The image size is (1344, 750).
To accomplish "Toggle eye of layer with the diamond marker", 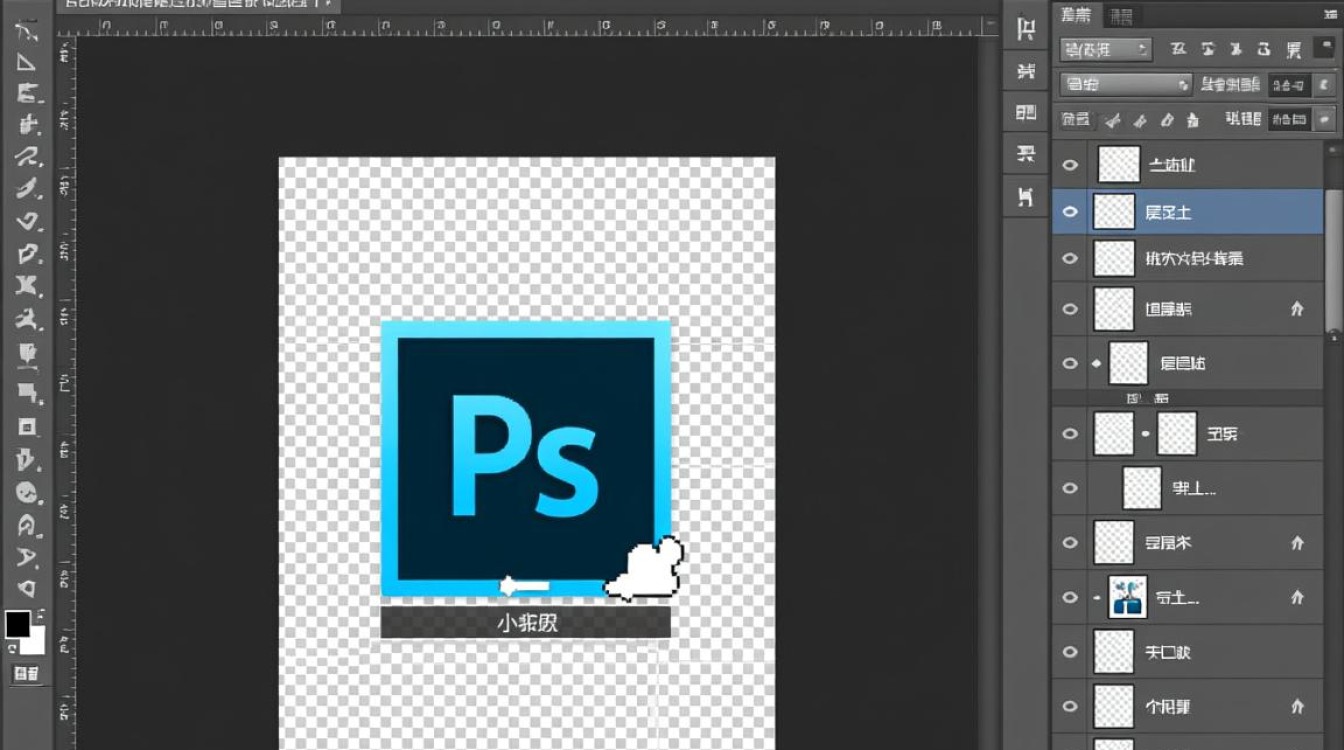I will click(1070, 363).
